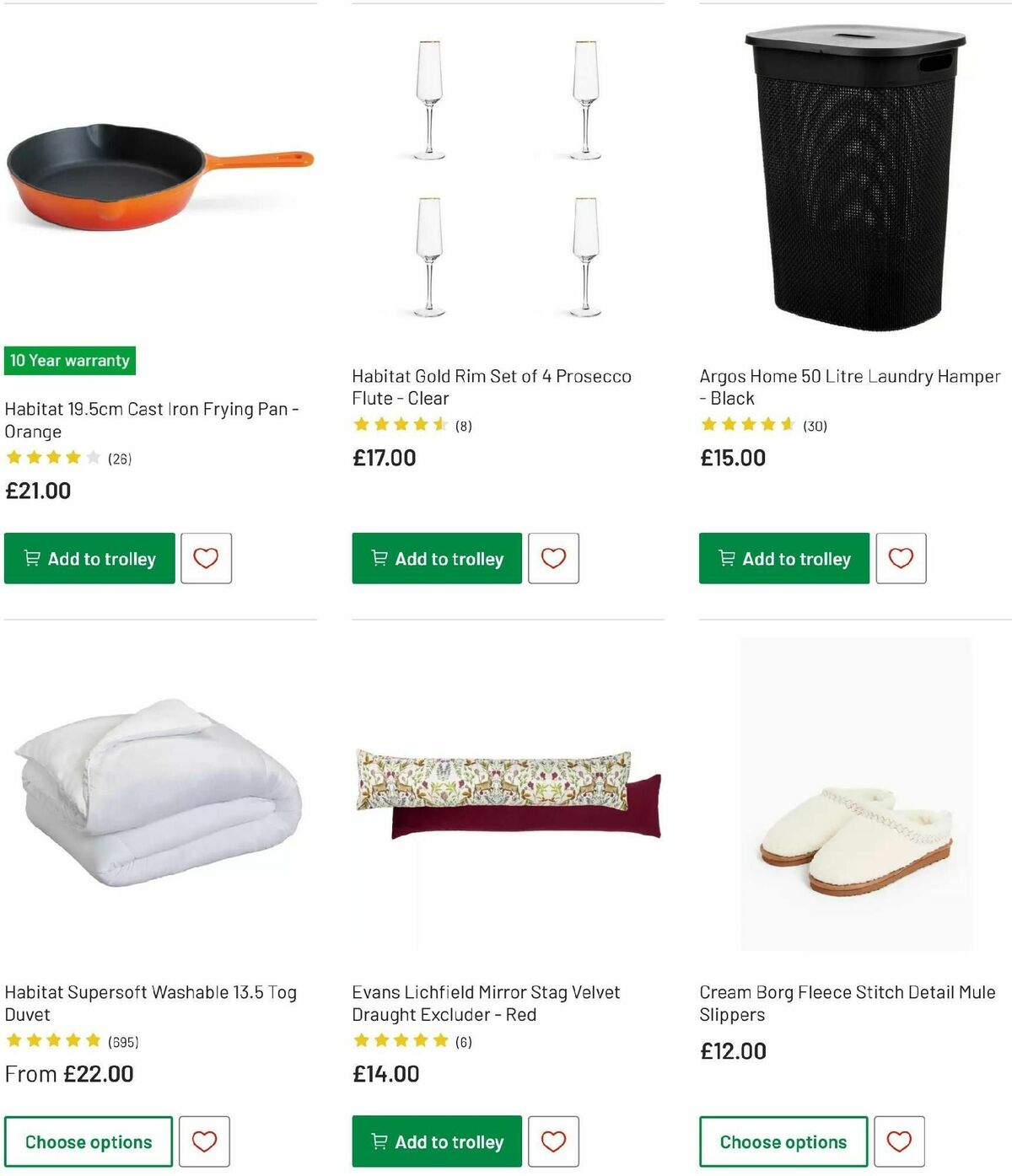Screen dimensions: 1012x1176
Task: Click the 10 Year warranty badge
Action: coord(69,360)
